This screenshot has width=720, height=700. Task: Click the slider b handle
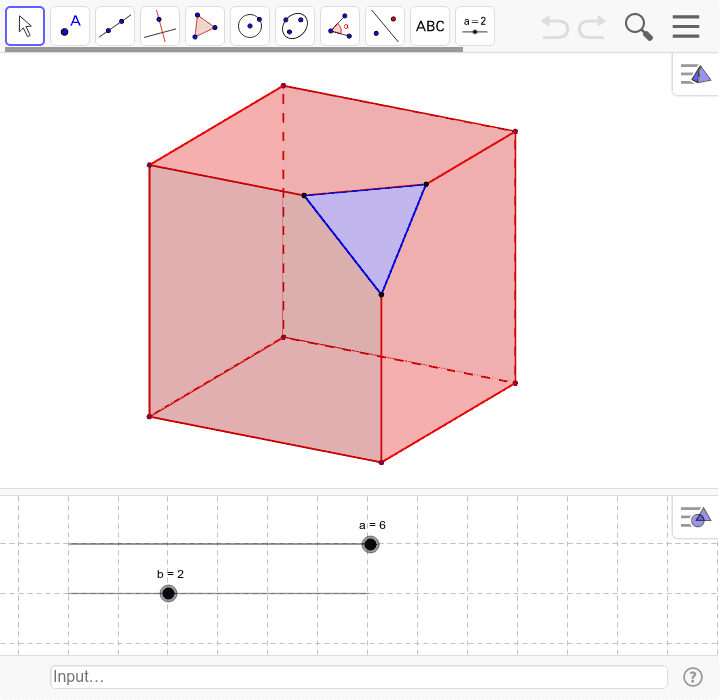click(x=169, y=593)
